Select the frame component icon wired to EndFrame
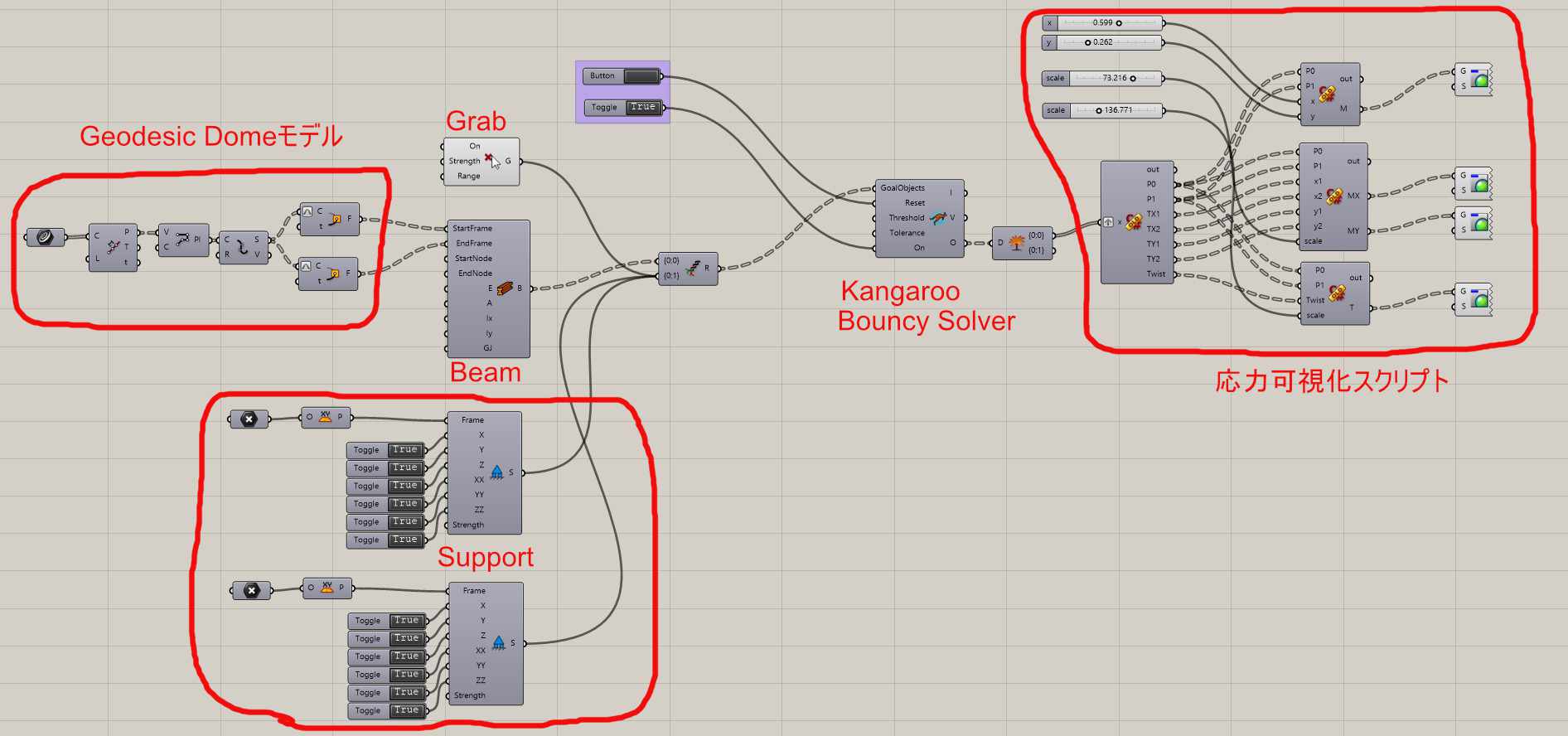 (x=334, y=273)
